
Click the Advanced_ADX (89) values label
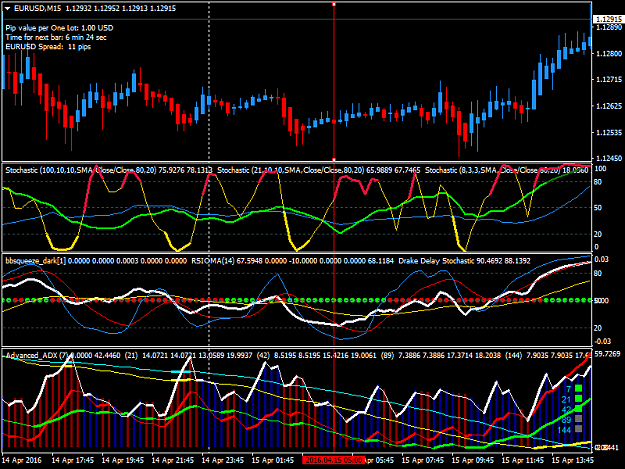(440, 355)
